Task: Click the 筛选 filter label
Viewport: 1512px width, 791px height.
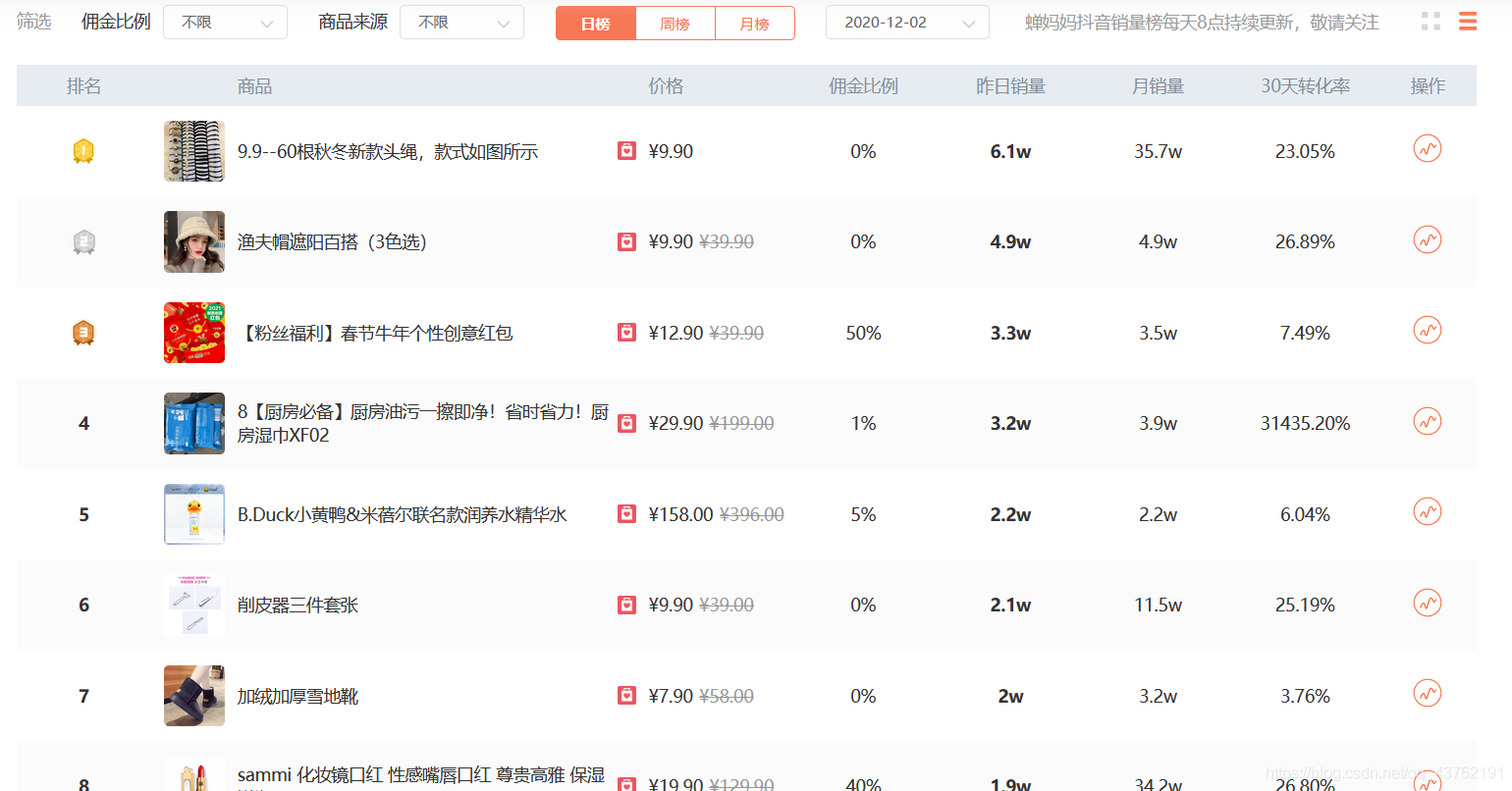Action: coord(34,22)
